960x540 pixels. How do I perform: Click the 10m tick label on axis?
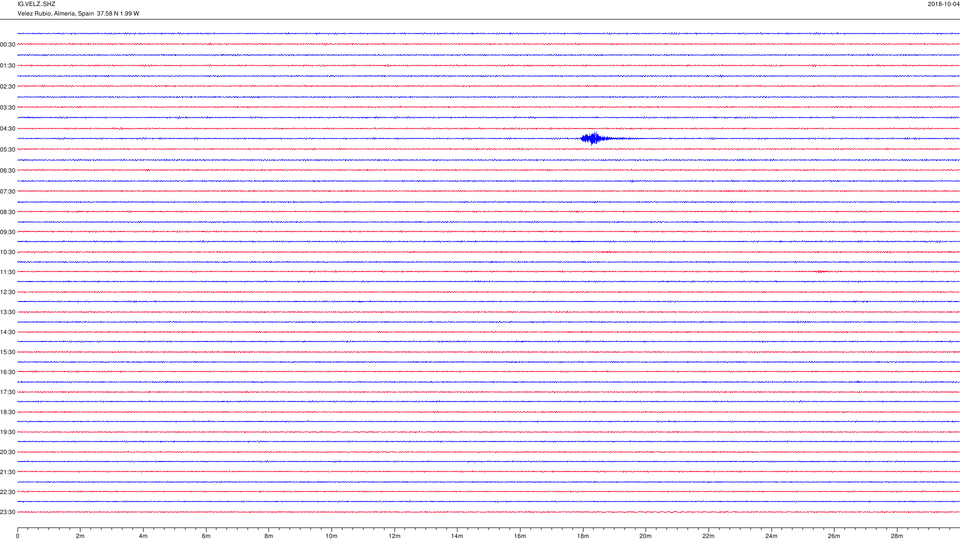(331, 536)
